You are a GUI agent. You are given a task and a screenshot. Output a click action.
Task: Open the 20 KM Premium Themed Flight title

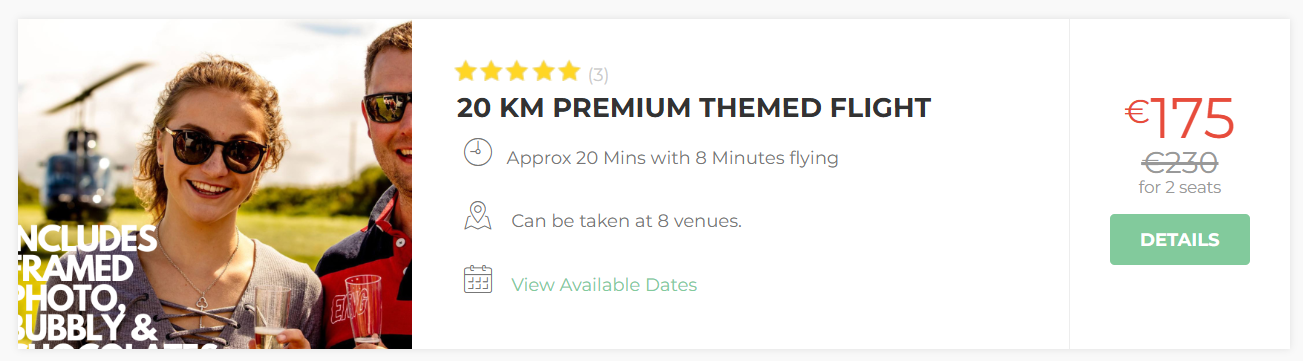(694, 108)
